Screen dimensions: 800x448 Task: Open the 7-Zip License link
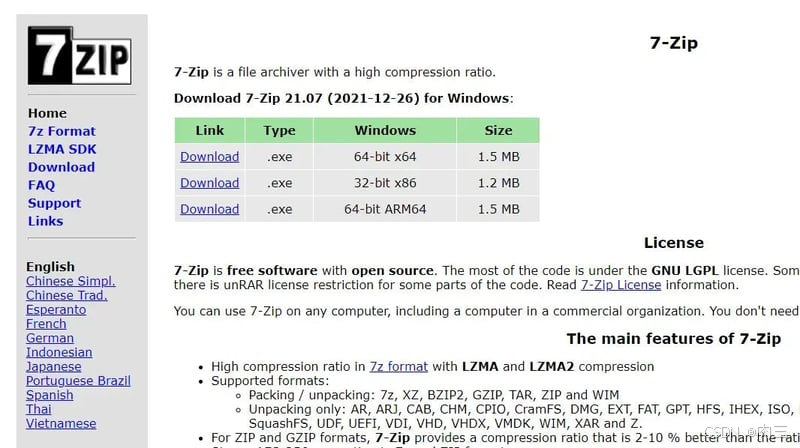point(621,285)
